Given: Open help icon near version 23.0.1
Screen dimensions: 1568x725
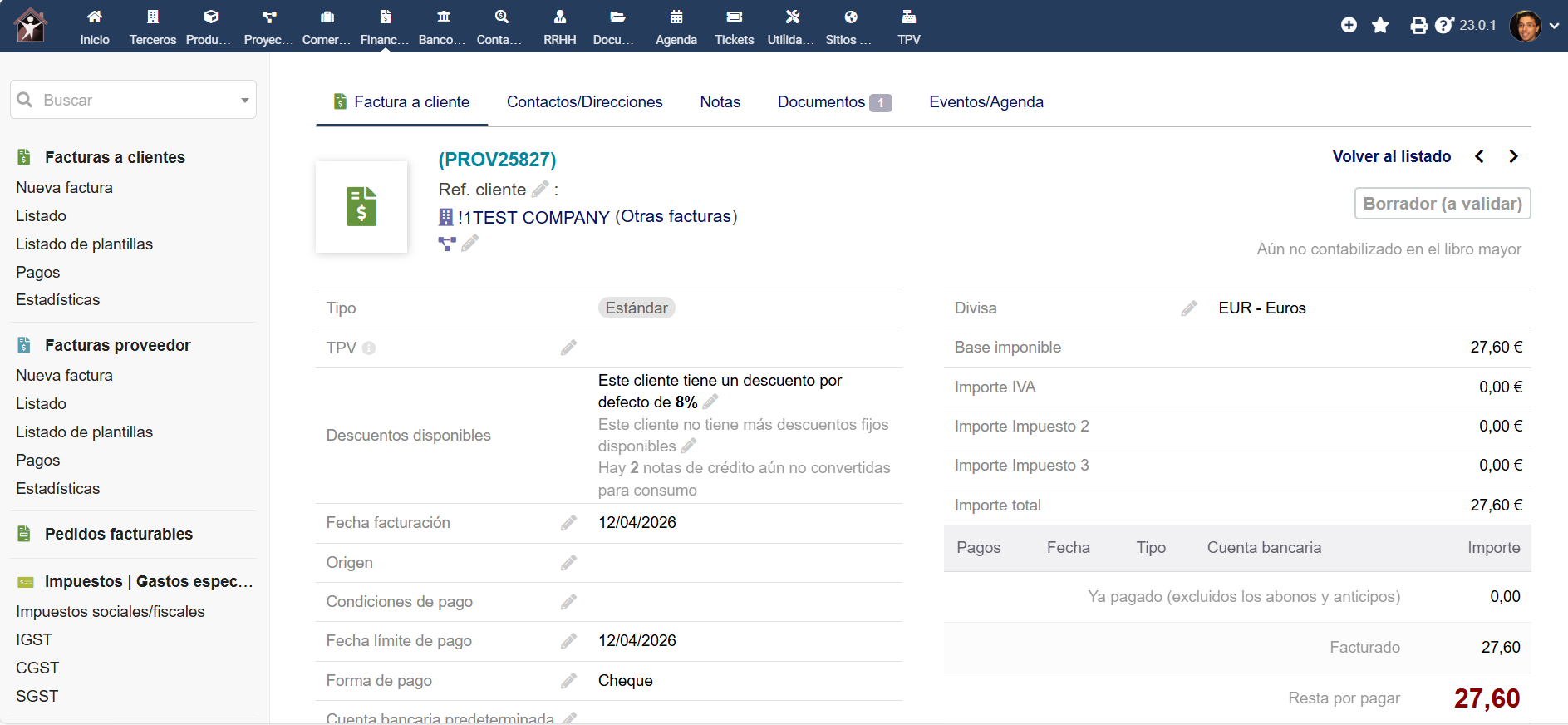Looking at the screenshot, I should pyautogui.click(x=1444, y=25).
